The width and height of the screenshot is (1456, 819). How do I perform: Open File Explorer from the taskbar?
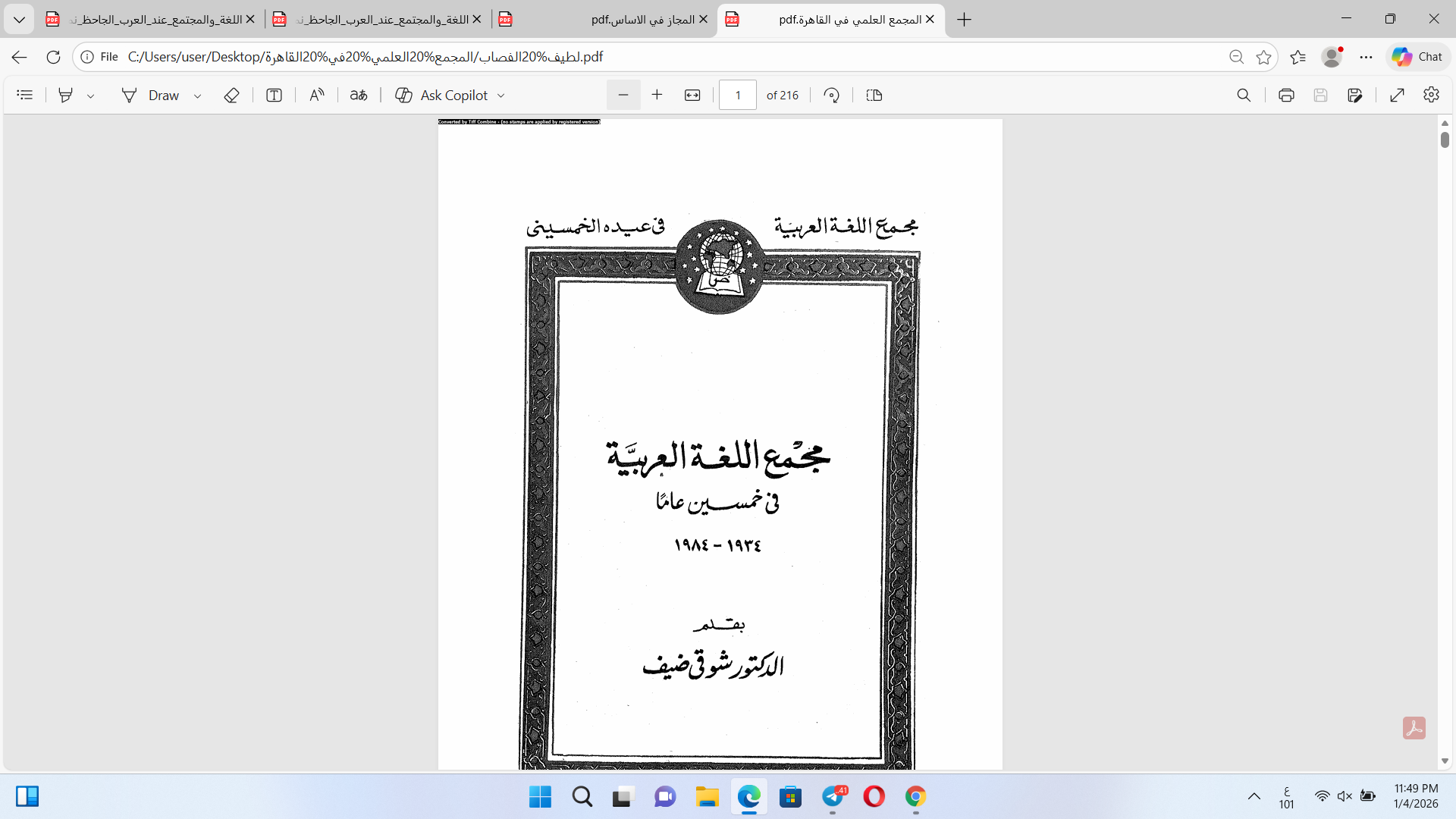pyautogui.click(x=707, y=797)
